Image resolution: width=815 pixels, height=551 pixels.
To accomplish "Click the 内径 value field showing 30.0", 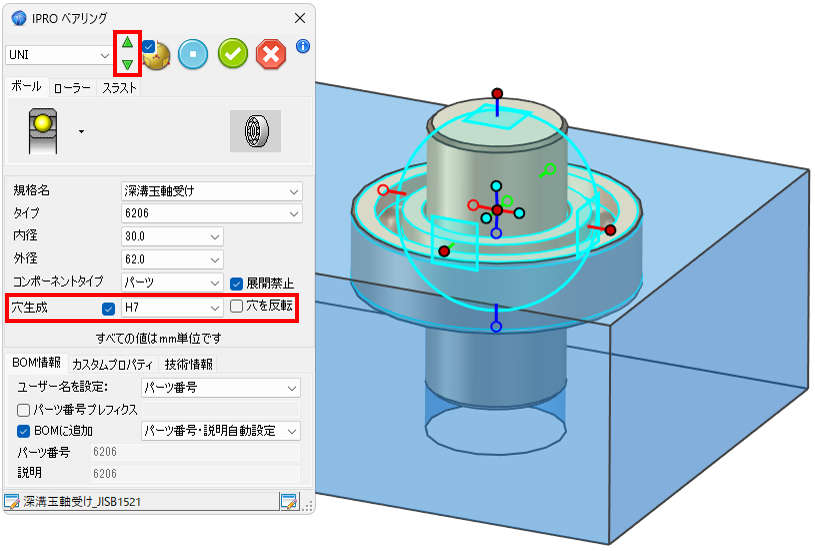I will tap(172, 237).
